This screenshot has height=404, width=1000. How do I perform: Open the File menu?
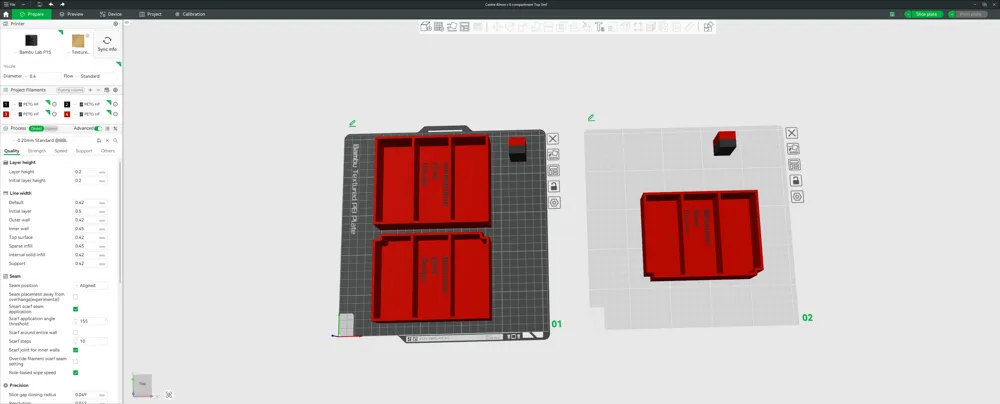pyautogui.click(x=10, y=4)
